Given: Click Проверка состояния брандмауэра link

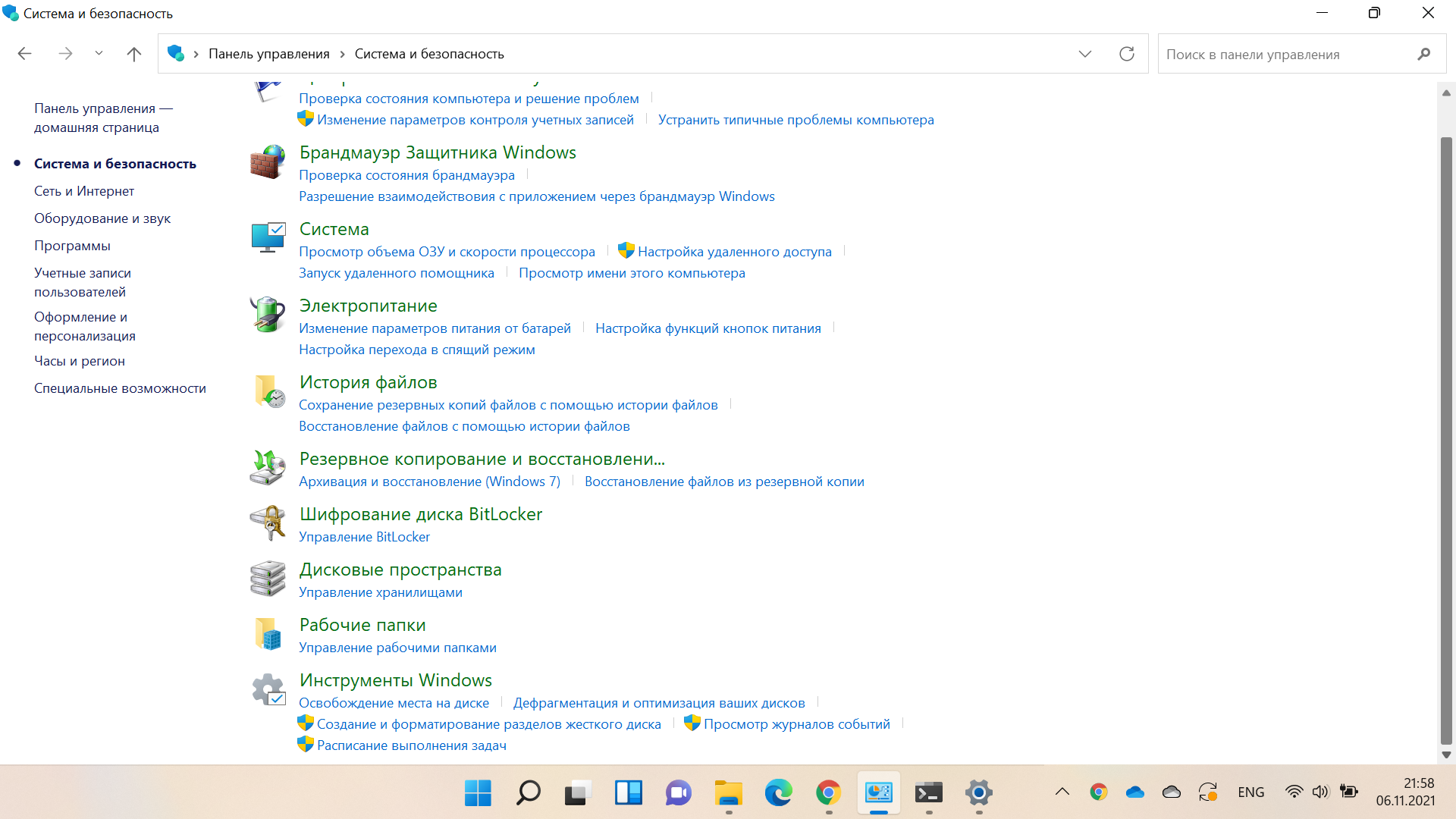Looking at the screenshot, I should (x=406, y=175).
